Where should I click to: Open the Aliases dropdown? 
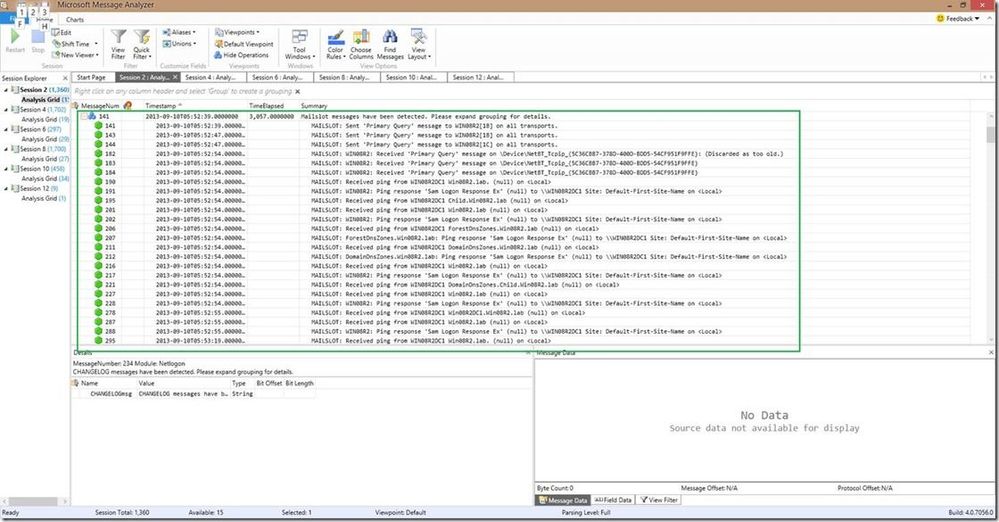[179, 32]
